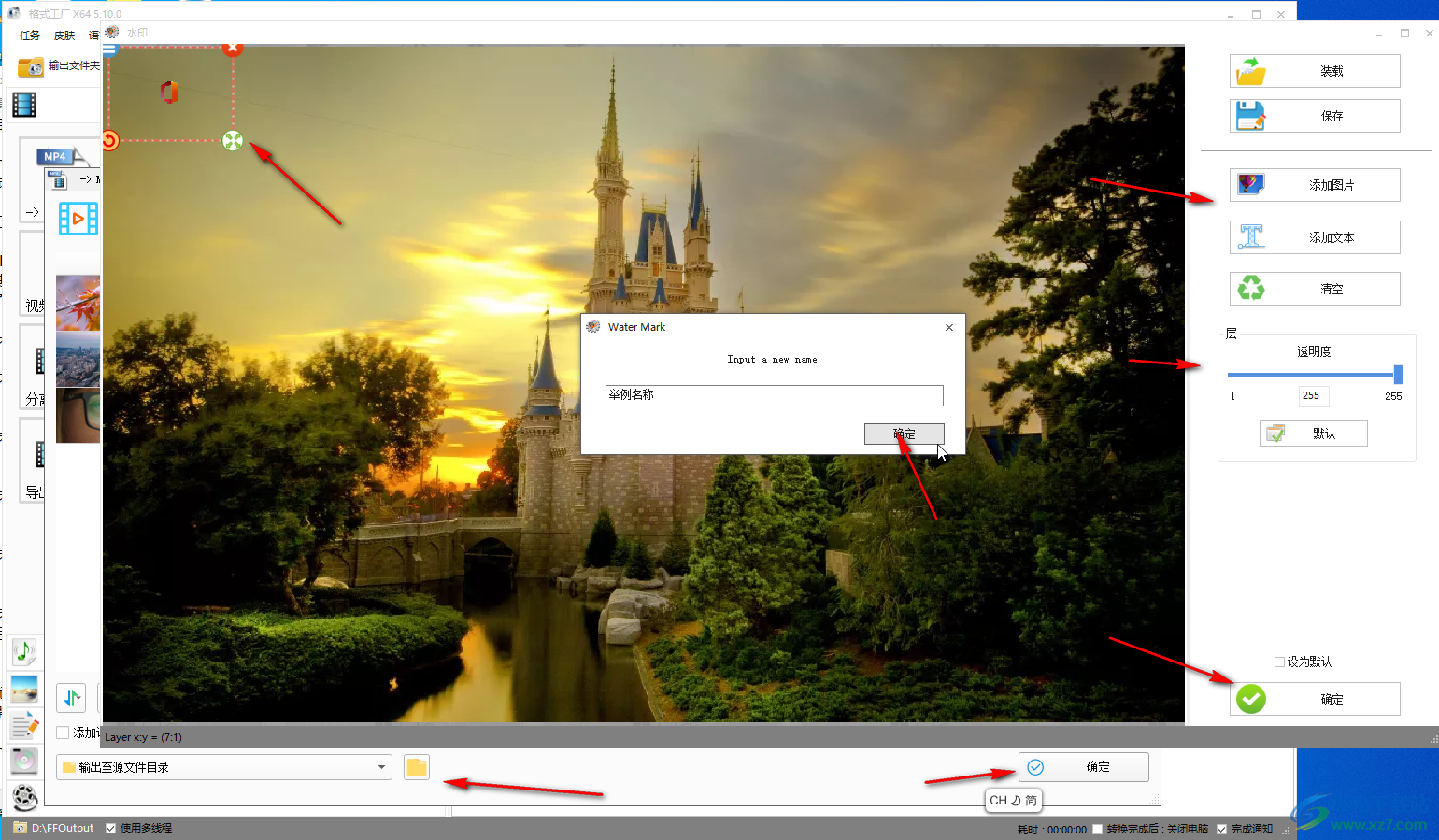Click the rotate handle of the watermark layer

[109, 140]
